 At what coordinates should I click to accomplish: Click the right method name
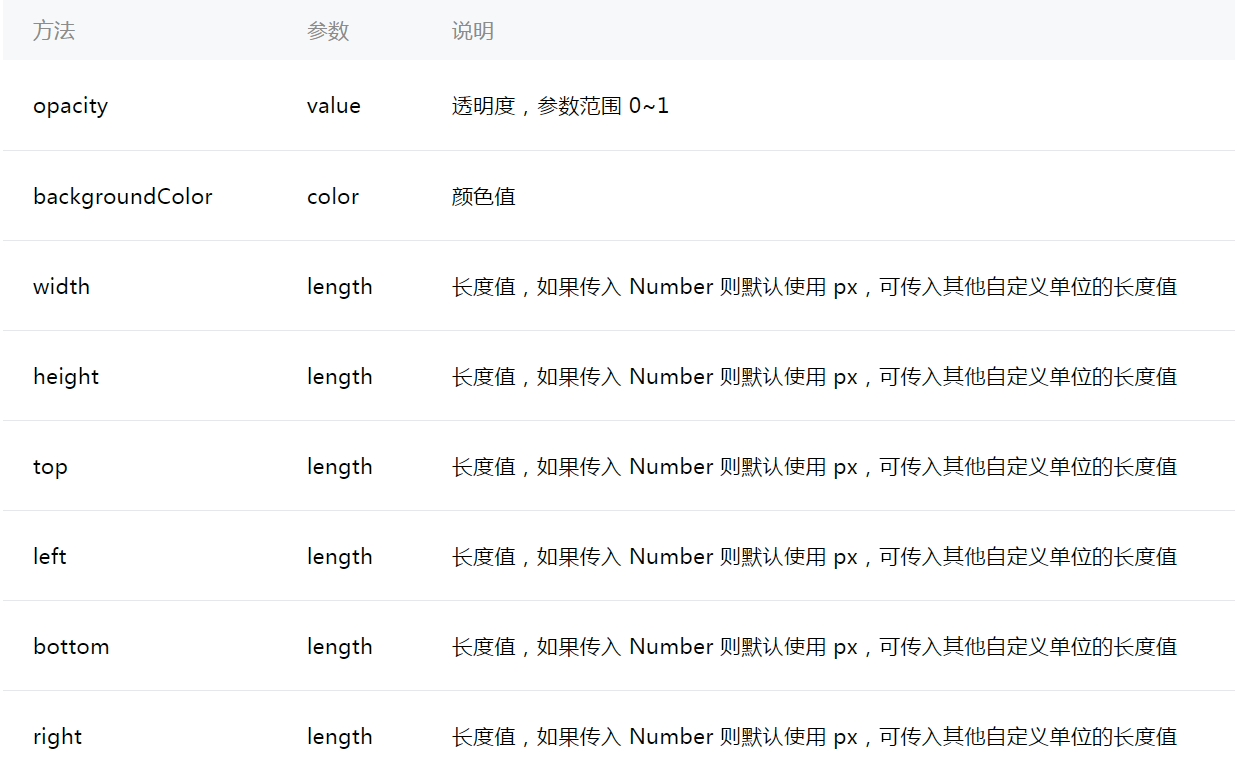57,736
